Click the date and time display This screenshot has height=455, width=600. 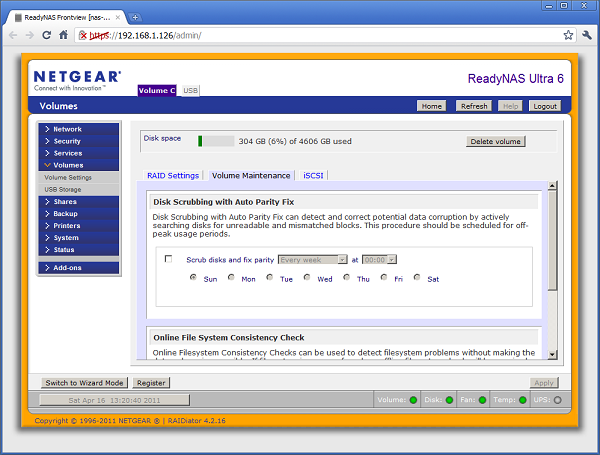[114, 400]
